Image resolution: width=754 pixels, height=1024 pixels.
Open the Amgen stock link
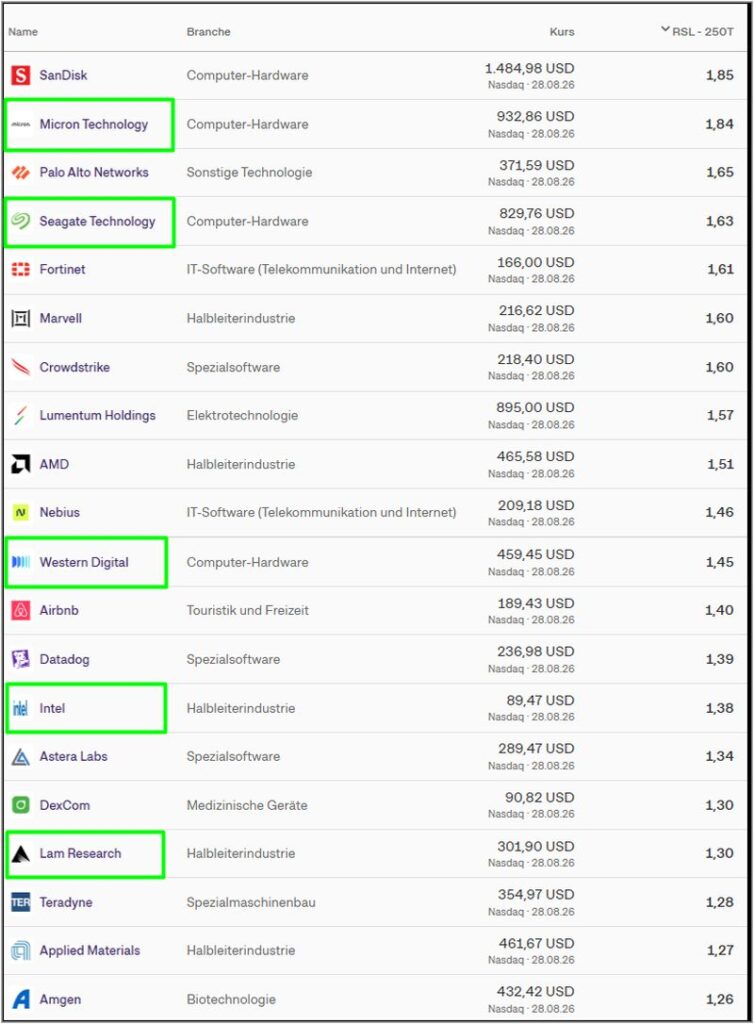(x=60, y=999)
